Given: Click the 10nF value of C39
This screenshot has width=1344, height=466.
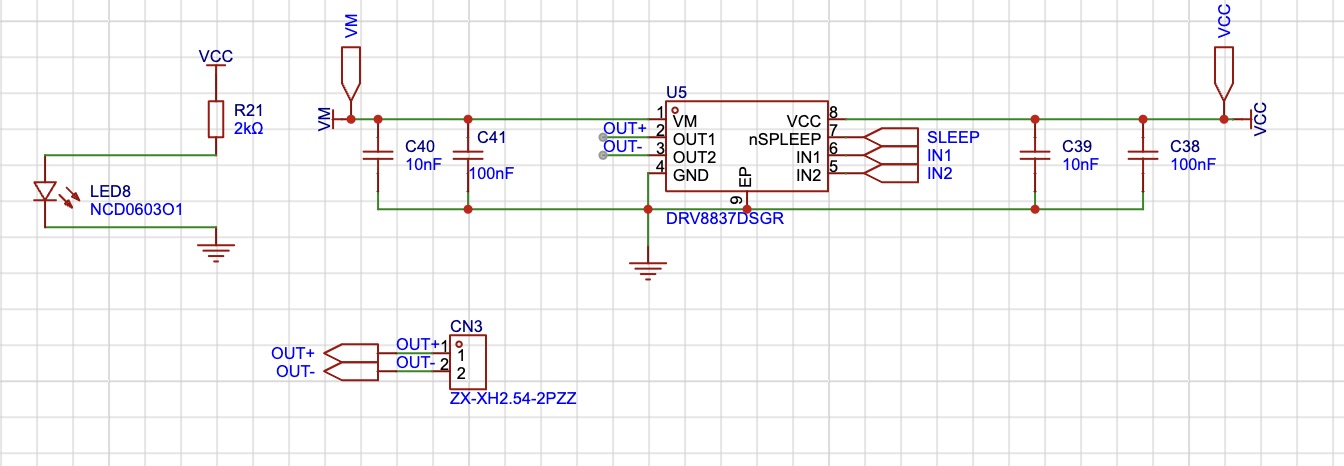Looking at the screenshot, I should pos(1080,165).
